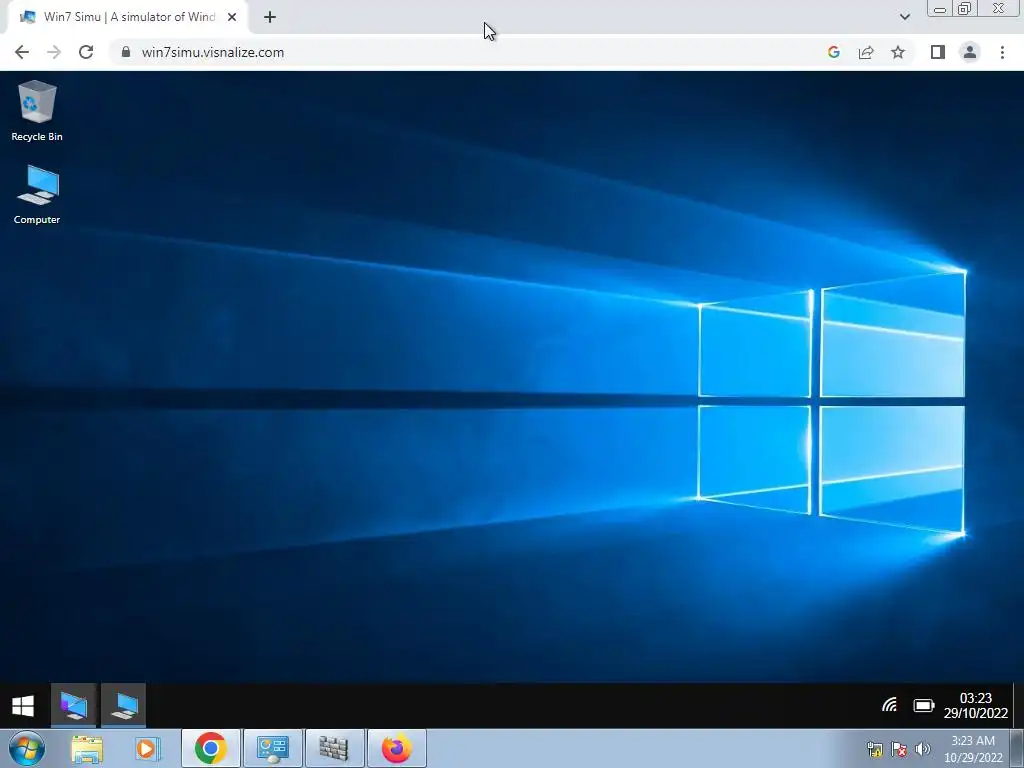Click the browser forward arrow

pos(54,52)
